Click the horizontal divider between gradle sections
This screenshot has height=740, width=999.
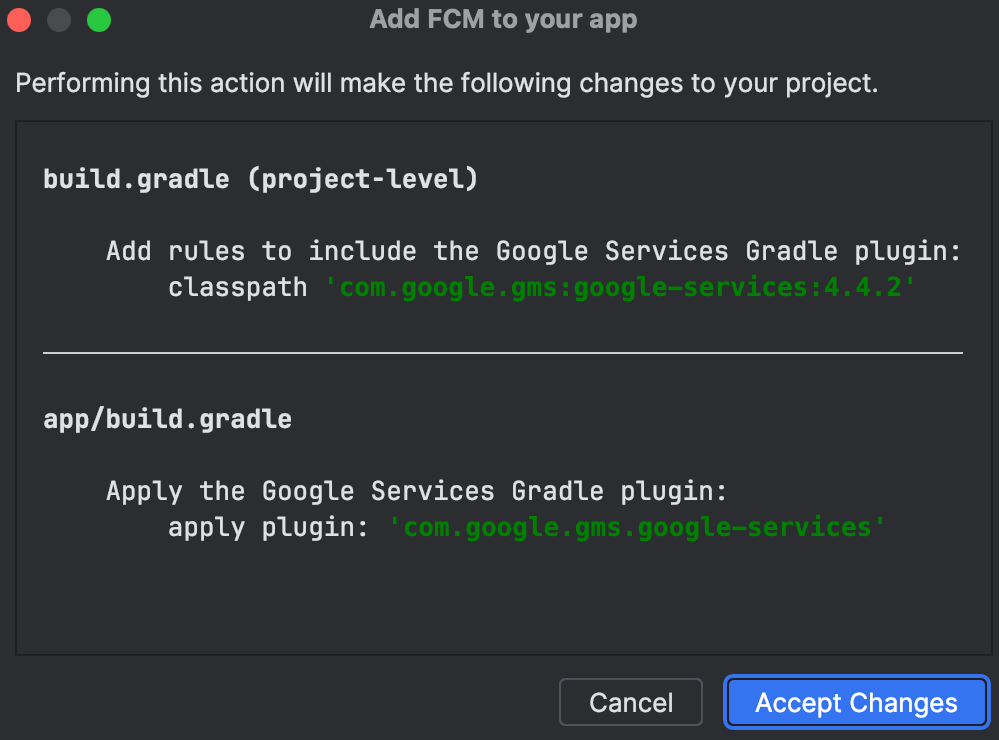[503, 352]
